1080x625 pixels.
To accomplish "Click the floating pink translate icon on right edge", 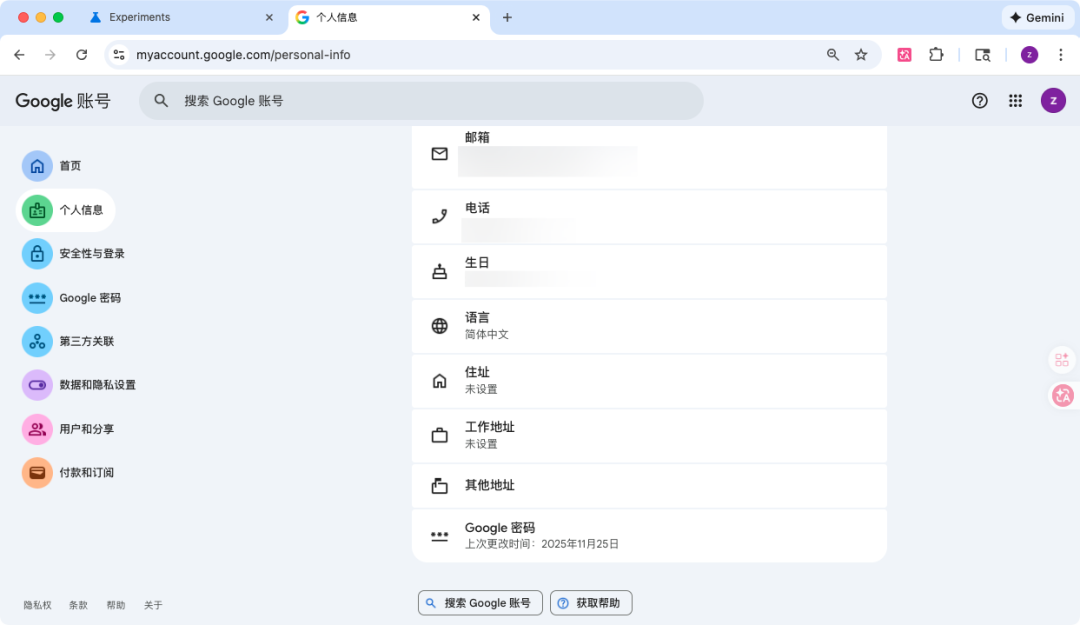I will 1063,396.
